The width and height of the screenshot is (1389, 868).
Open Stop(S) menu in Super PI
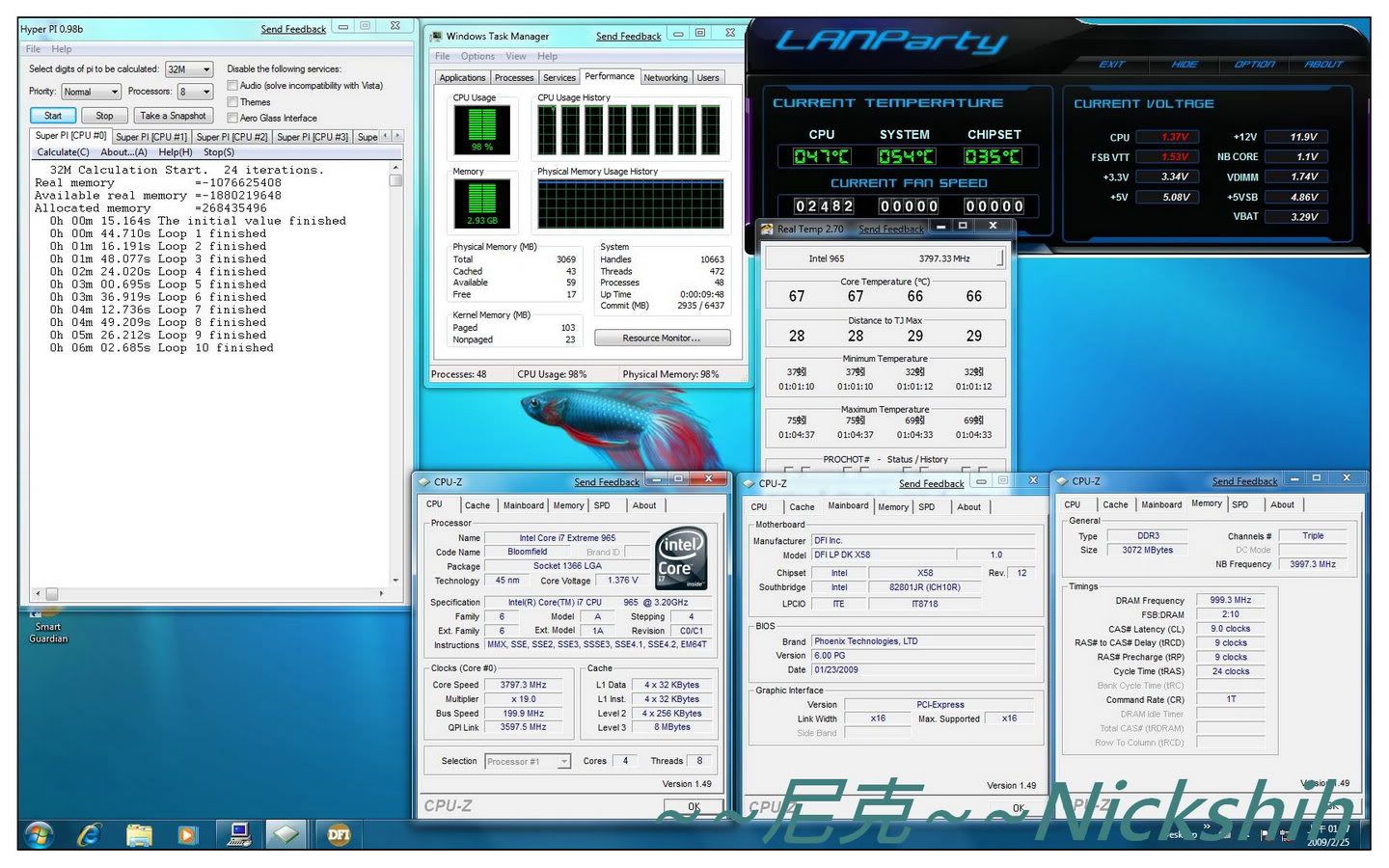click(219, 152)
